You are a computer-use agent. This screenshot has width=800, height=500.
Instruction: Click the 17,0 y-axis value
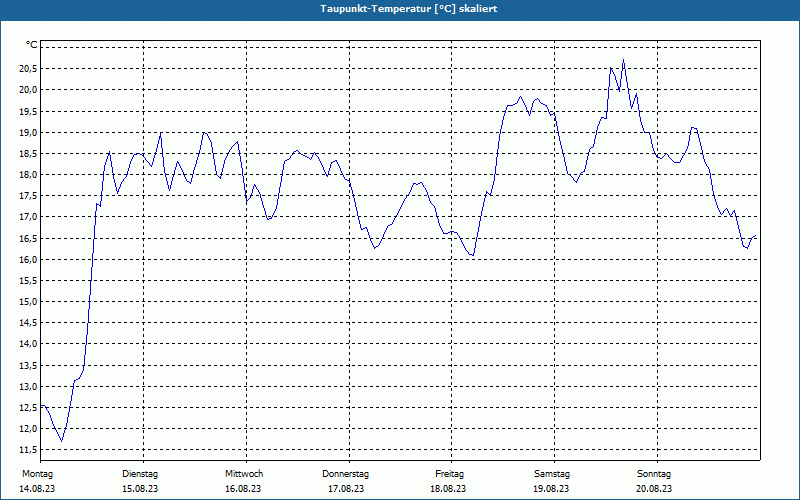(28, 217)
